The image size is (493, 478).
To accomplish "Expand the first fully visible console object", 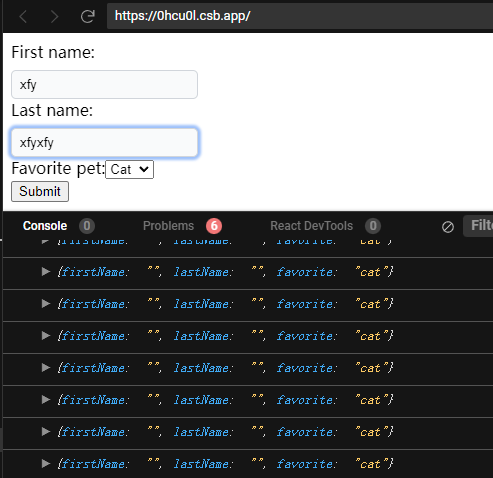I will (45, 272).
